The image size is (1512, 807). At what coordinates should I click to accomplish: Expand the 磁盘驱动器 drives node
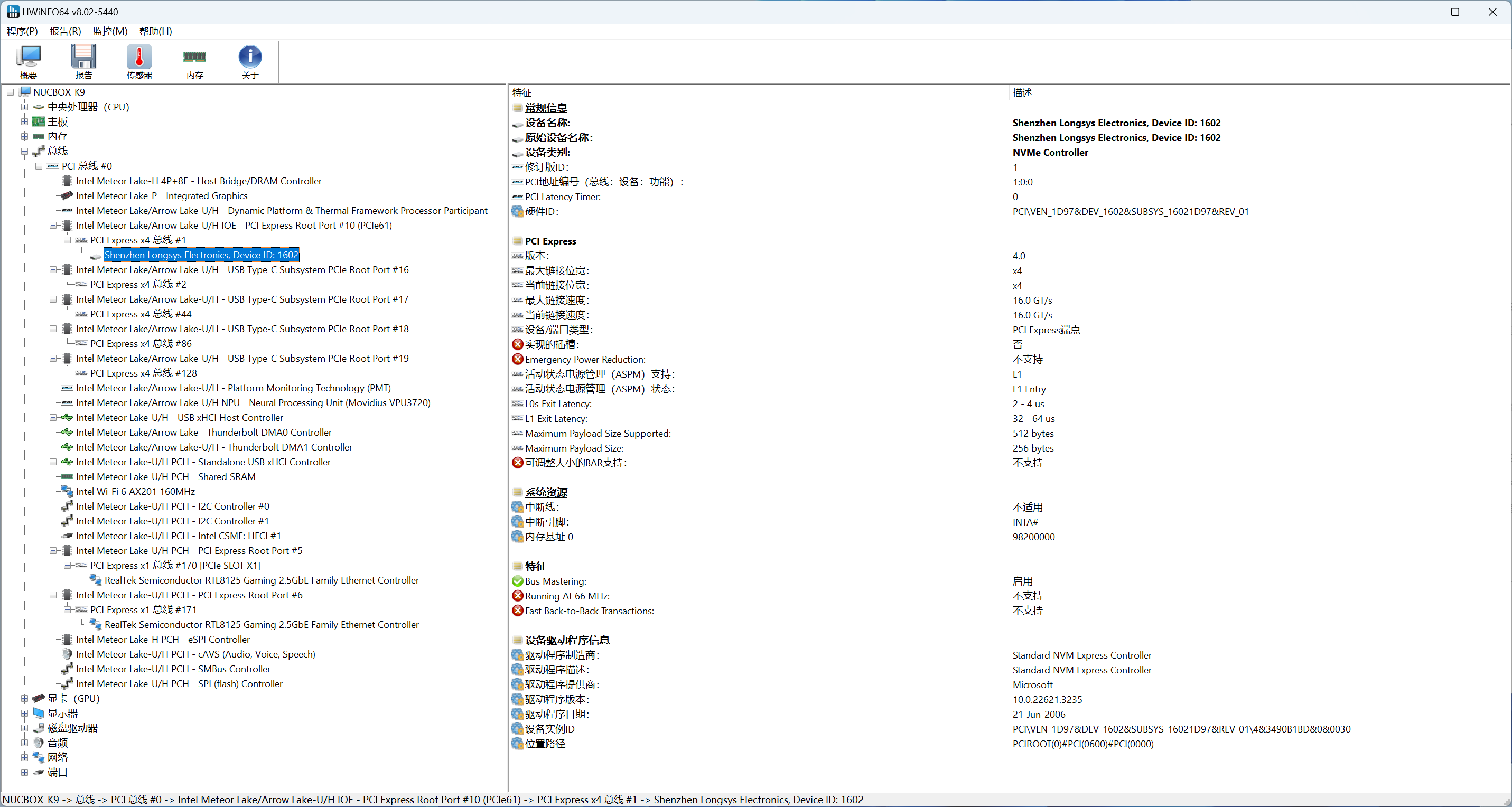(x=24, y=728)
